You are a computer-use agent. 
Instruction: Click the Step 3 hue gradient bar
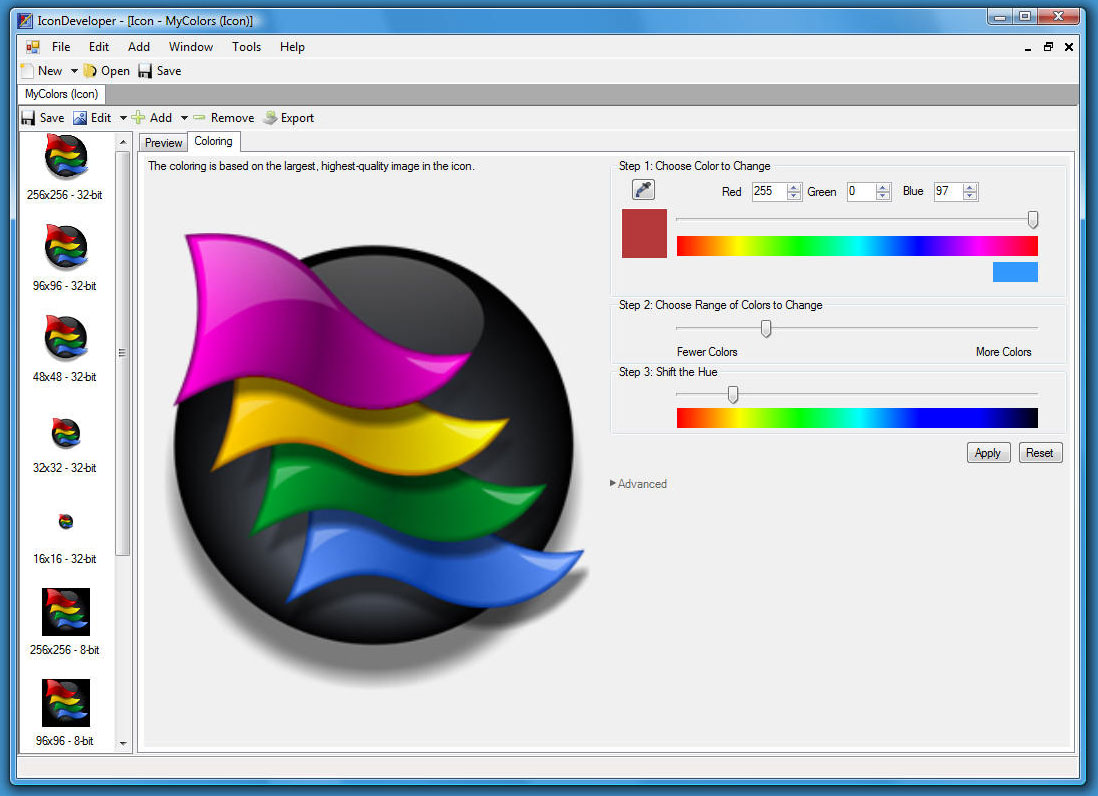pos(857,418)
